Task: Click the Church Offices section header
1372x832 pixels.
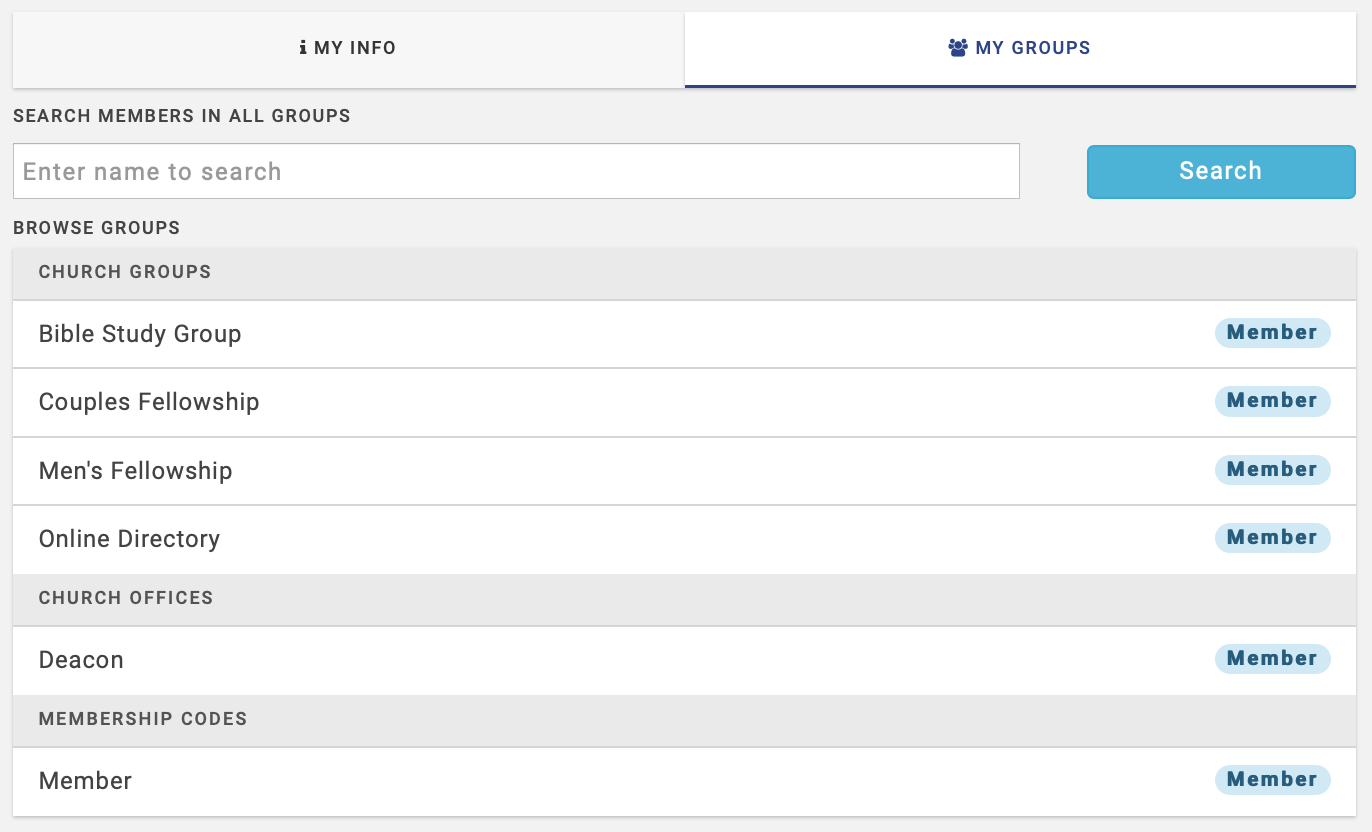Action: (126, 598)
